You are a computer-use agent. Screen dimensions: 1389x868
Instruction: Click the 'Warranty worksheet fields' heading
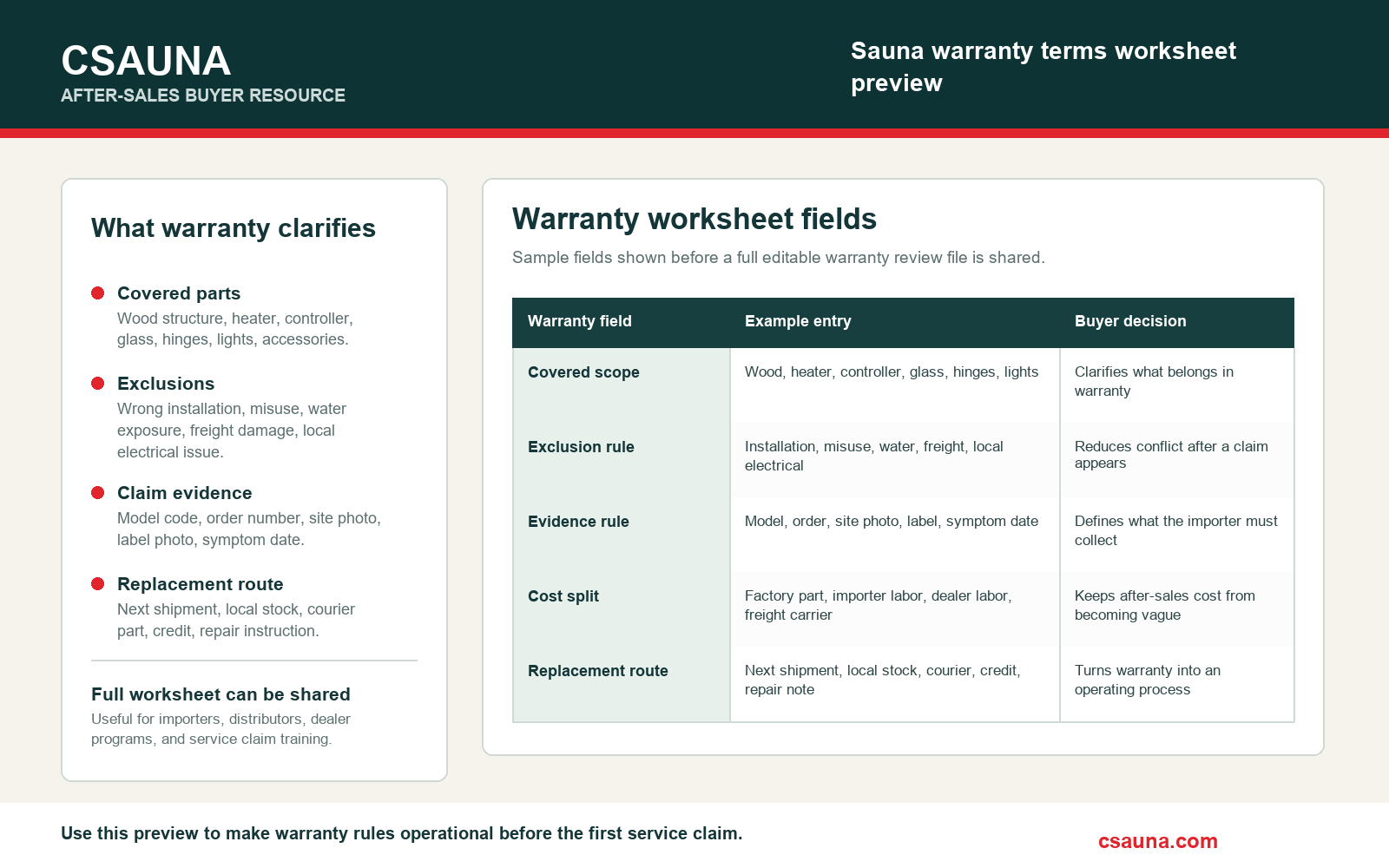pyautogui.click(x=694, y=219)
